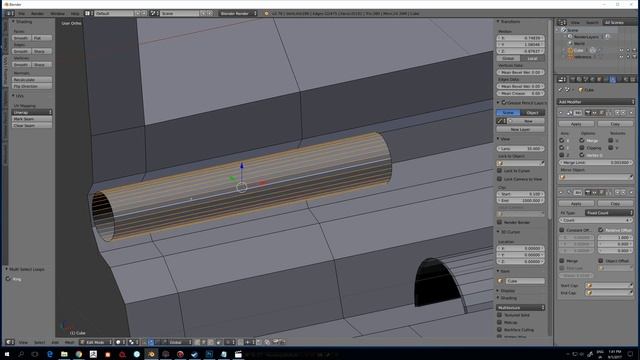Screen dimensions: 640x360
Task: Click Flip Direction button
Action: (x=32, y=86)
